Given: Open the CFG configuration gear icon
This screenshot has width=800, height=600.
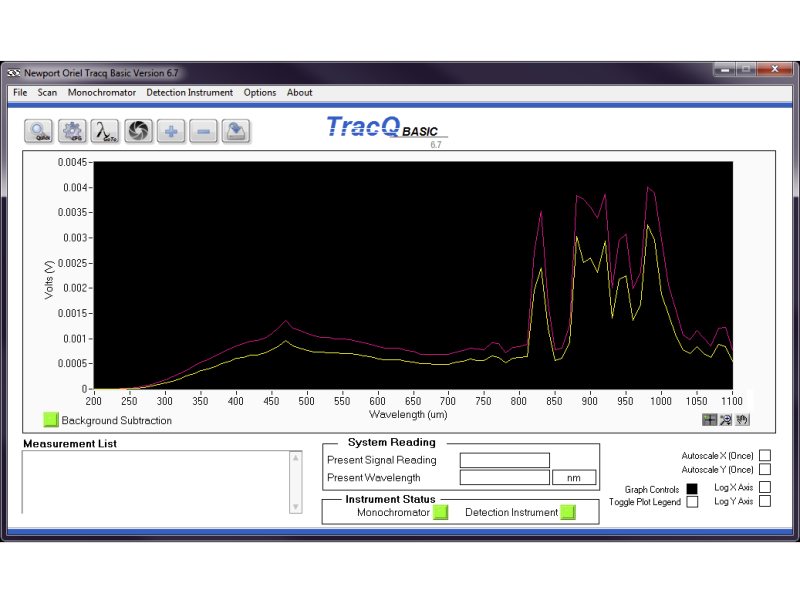Looking at the screenshot, I should pos(72,131).
